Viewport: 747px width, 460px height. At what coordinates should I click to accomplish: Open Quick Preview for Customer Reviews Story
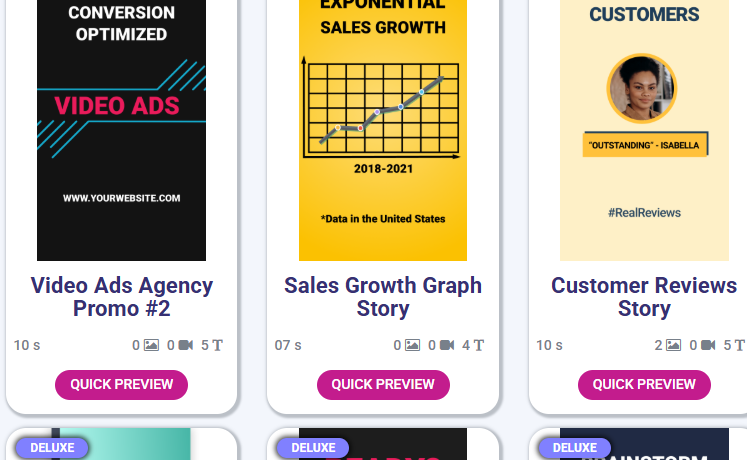click(644, 384)
